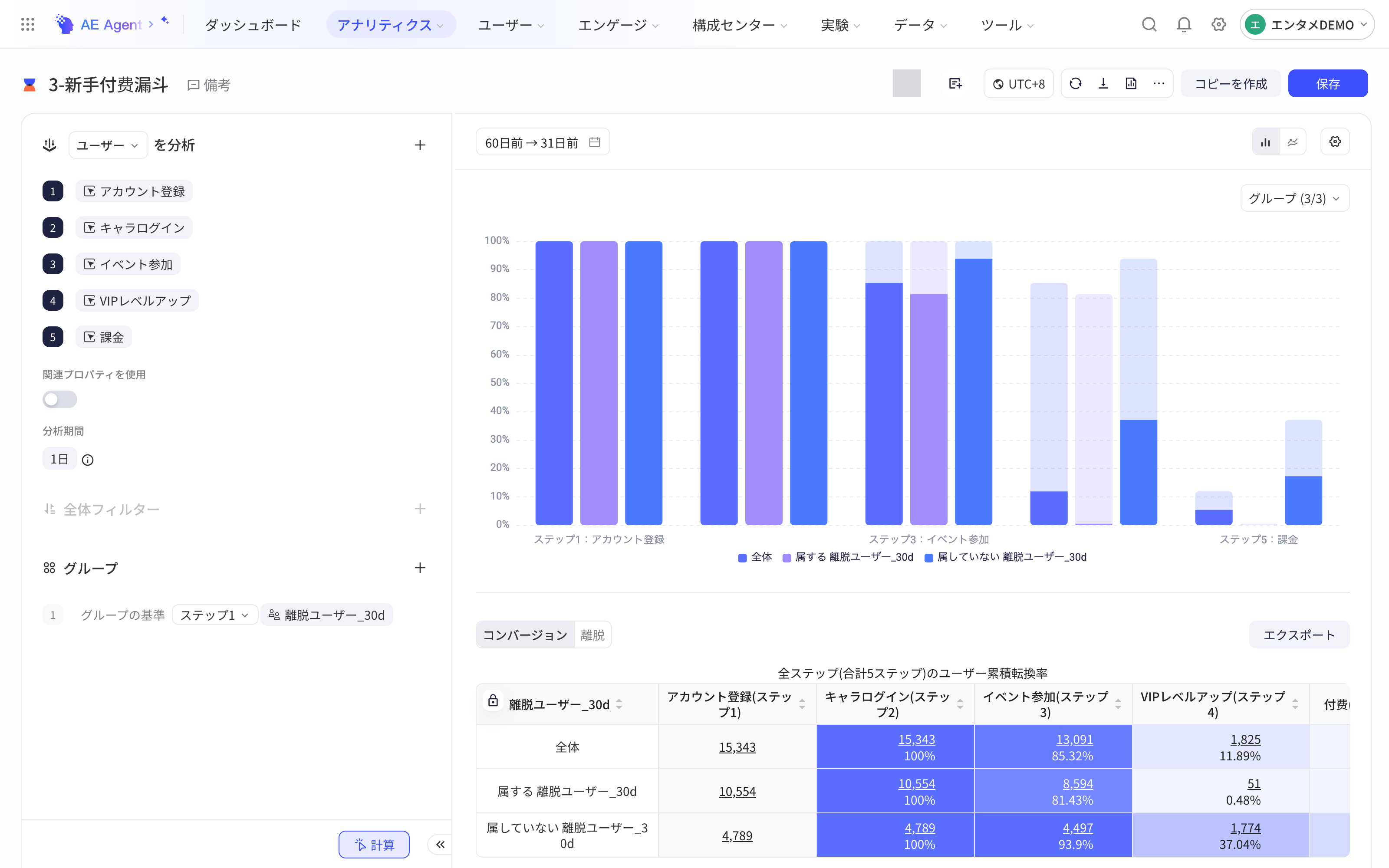Click the calendar icon in date range
The image size is (1389, 868).
tap(595, 142)
